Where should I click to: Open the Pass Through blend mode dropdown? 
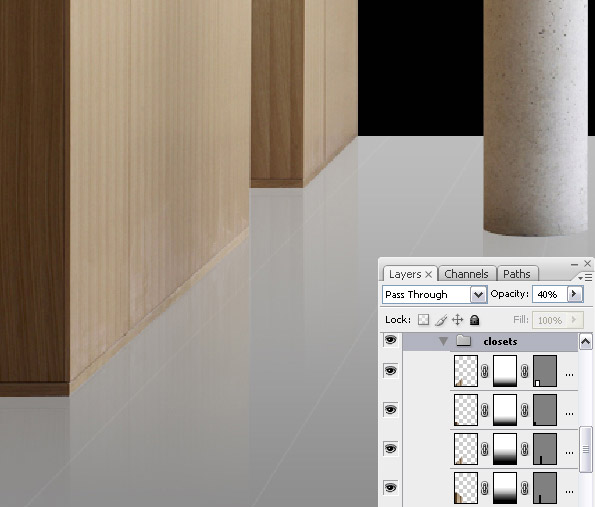(478, 294)
